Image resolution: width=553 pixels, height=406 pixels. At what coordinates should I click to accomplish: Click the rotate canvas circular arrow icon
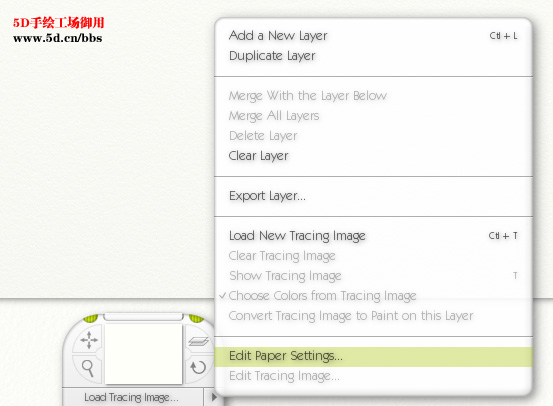(x=198, y=367)
